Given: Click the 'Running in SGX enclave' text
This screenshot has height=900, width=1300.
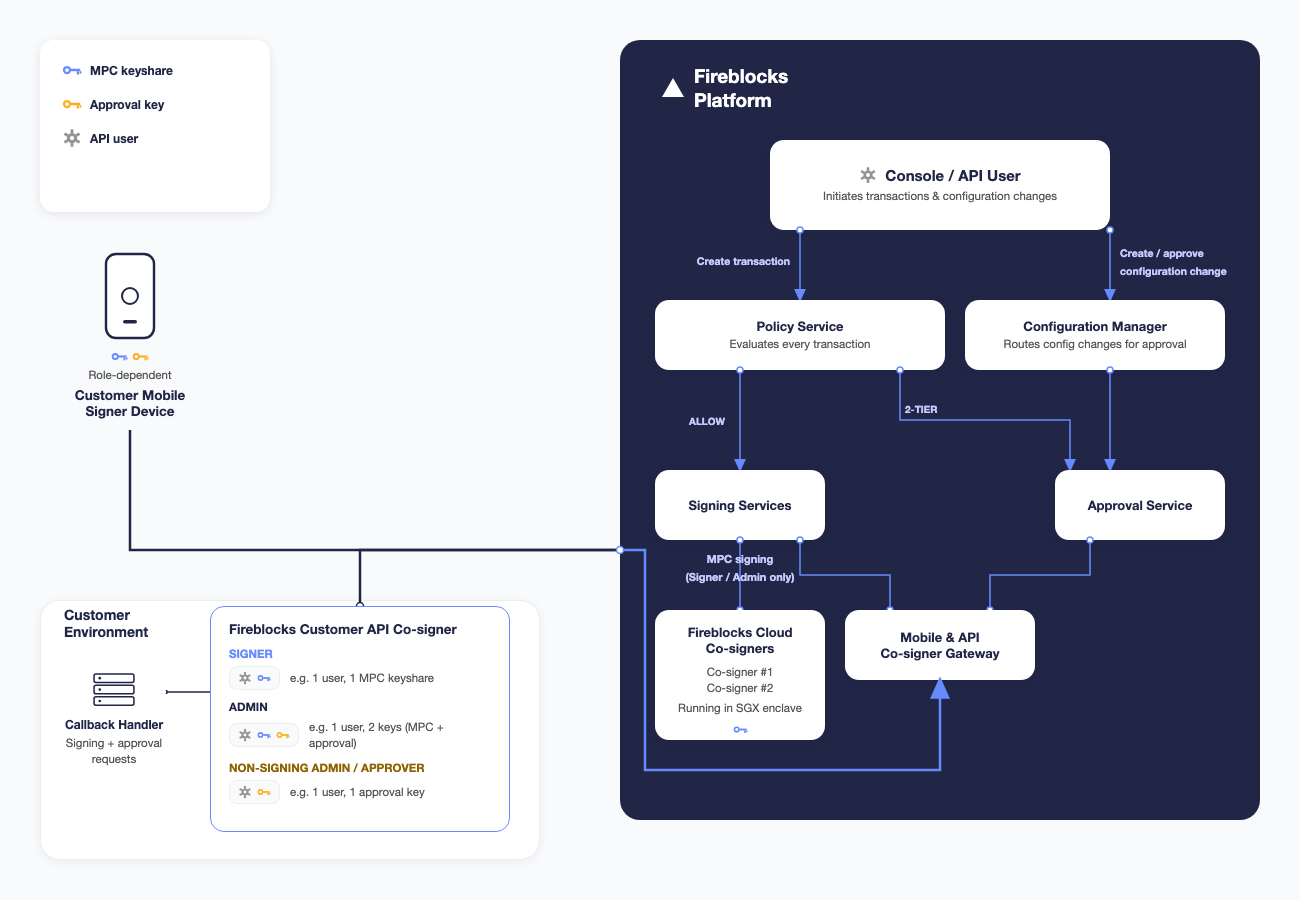Looking at the screenshot, I should [740, 708].
